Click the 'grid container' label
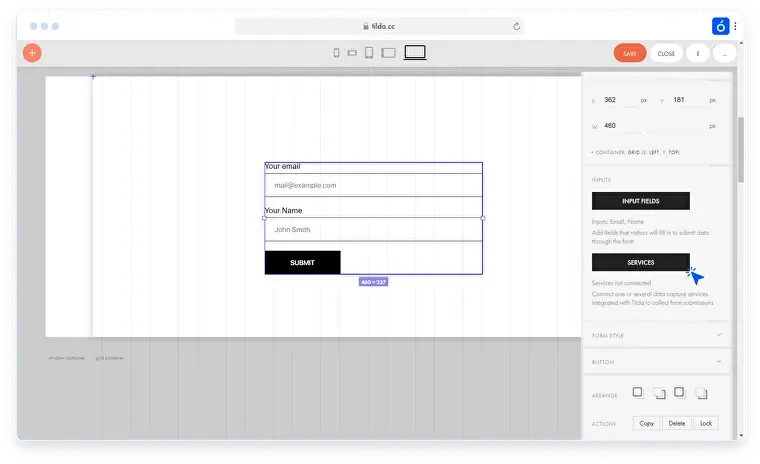760x464 pixels. pos(110,358)
